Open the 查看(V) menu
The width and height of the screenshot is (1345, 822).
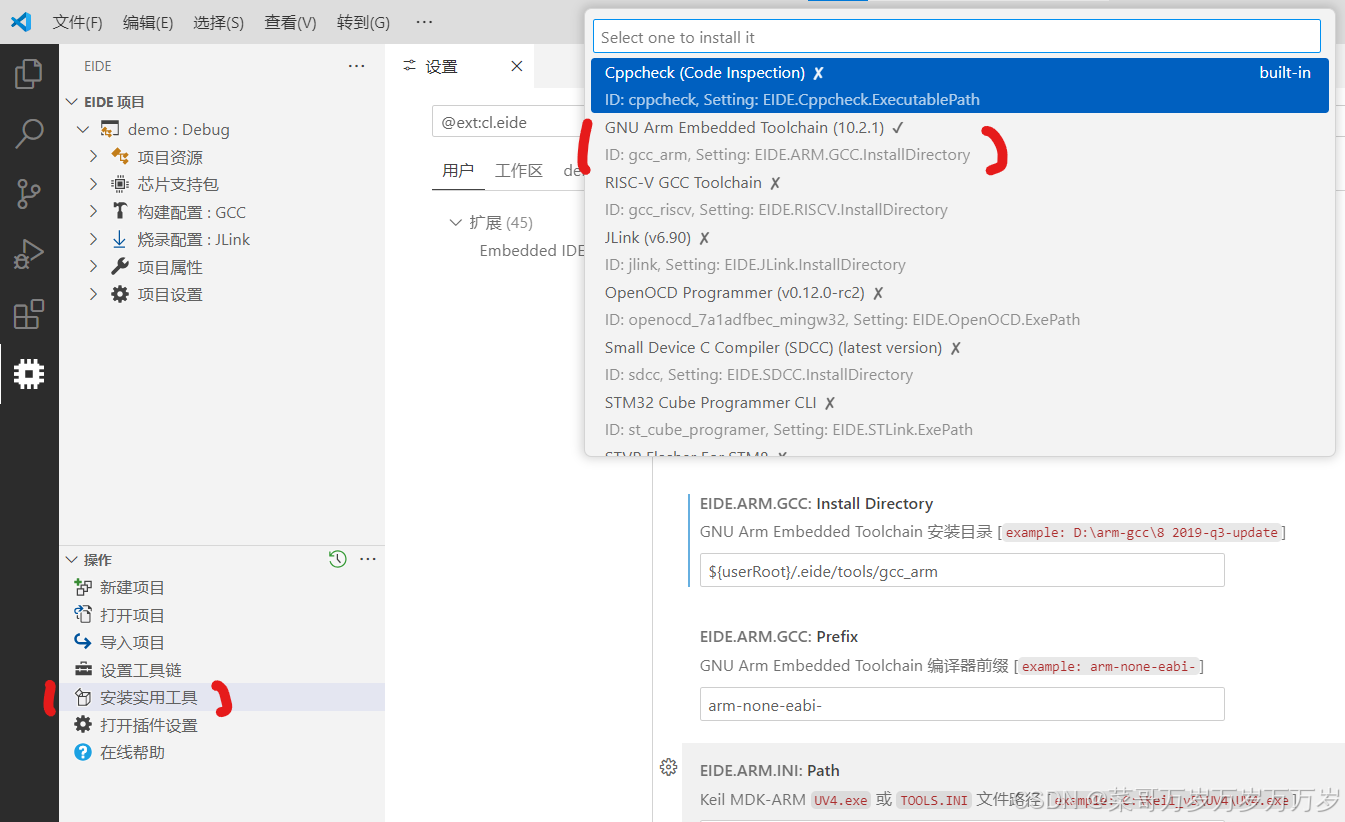pyautogui.click(x=291, y=22)
